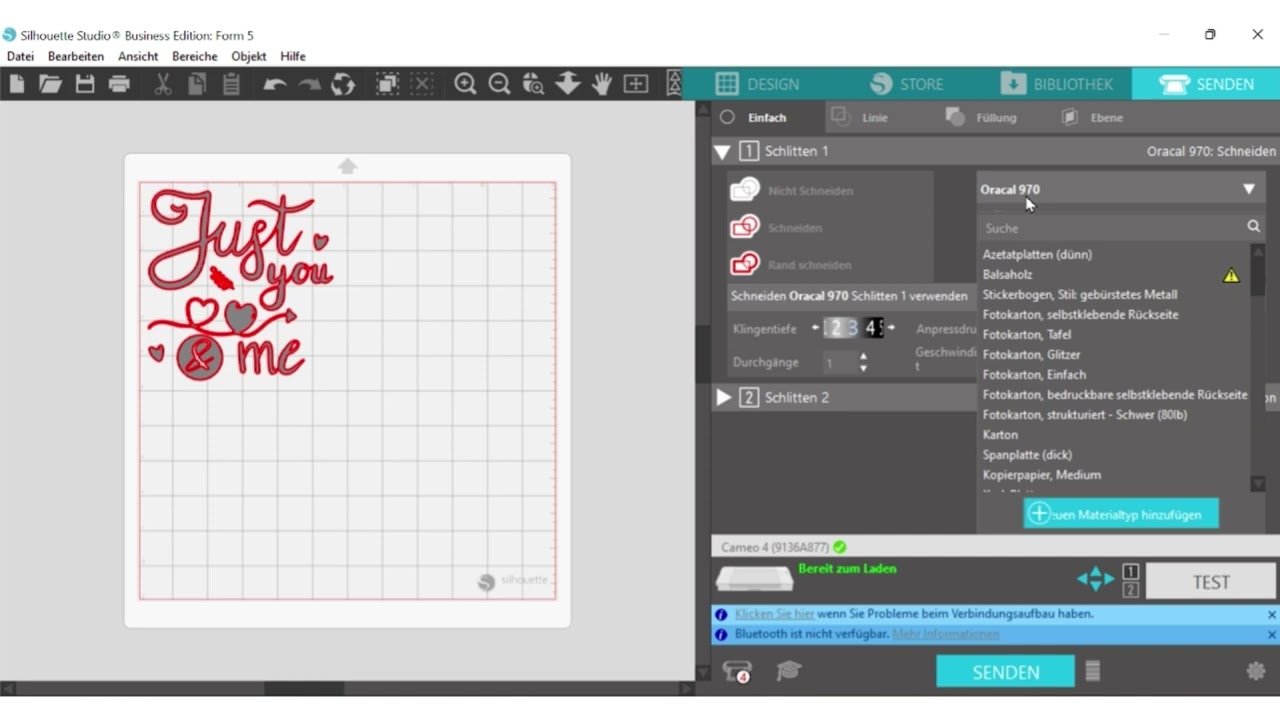Decrease Klingentiefe with the left arrow
The width and height of the screenshot is (1280, 720).
(x=815, y=327)
